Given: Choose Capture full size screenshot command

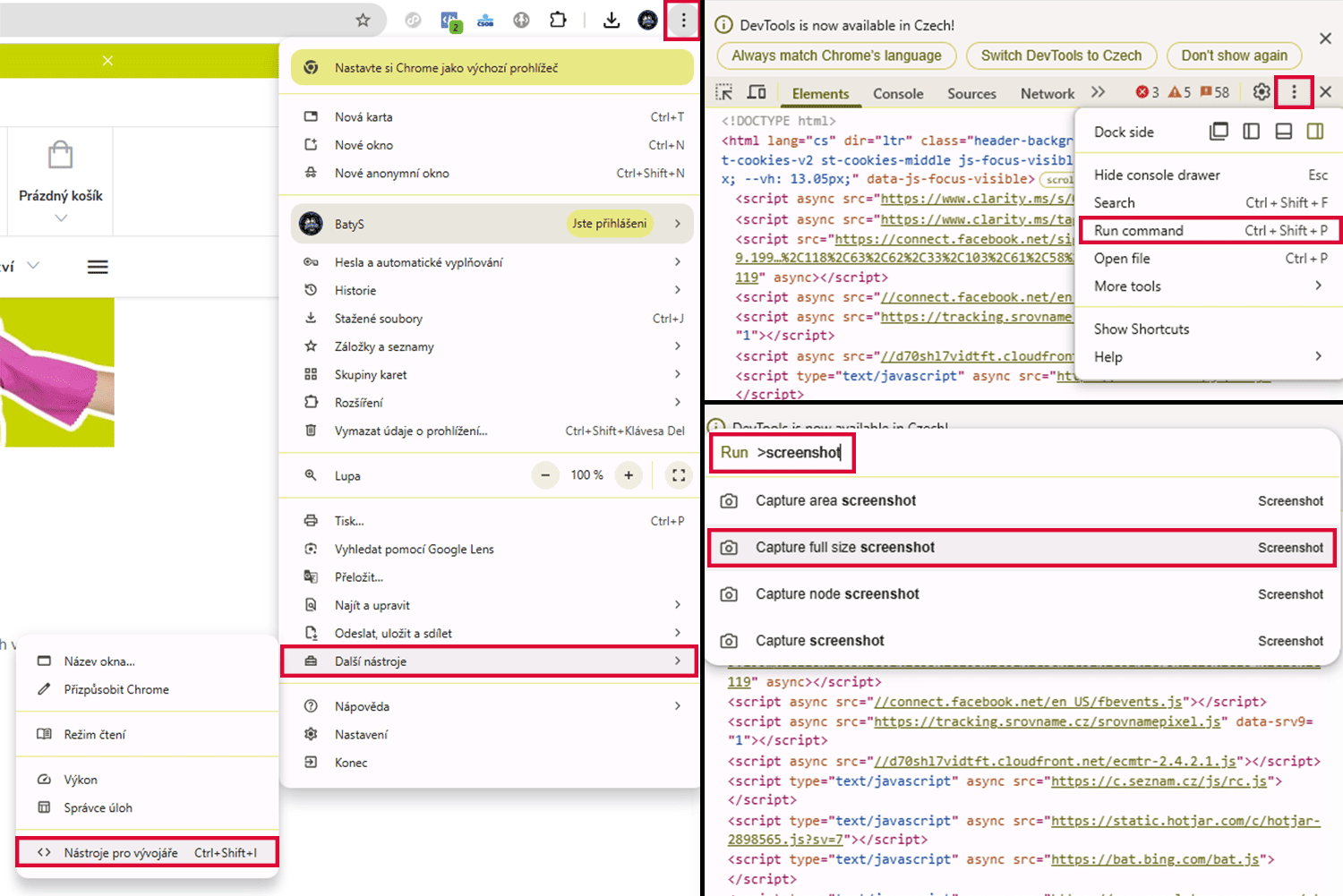Looking at the screenshot, I should coord(1022,547).
